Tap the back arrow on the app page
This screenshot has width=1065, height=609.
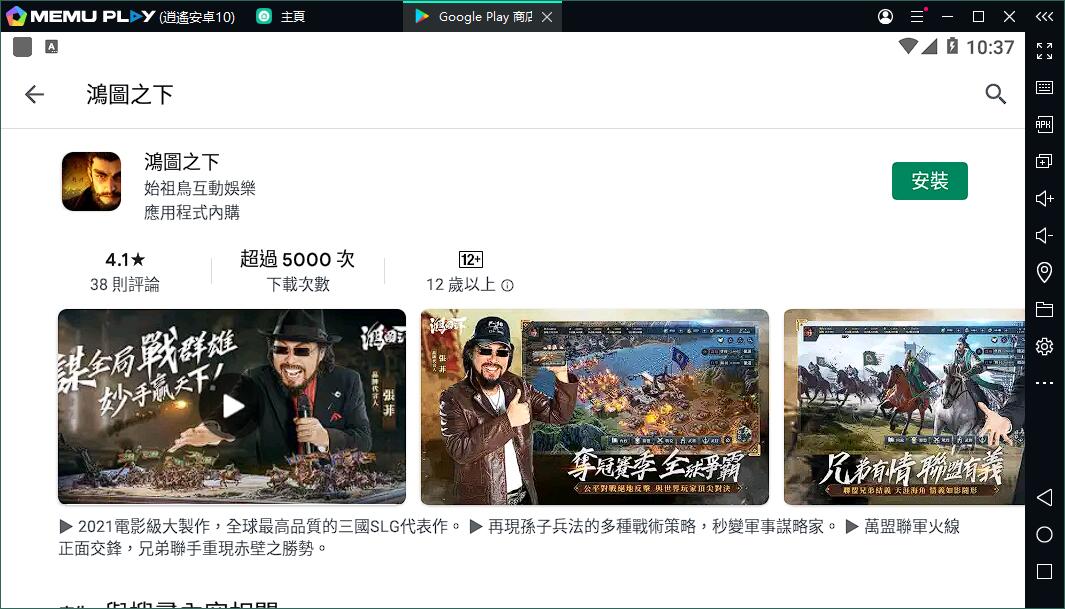point(34,93)
